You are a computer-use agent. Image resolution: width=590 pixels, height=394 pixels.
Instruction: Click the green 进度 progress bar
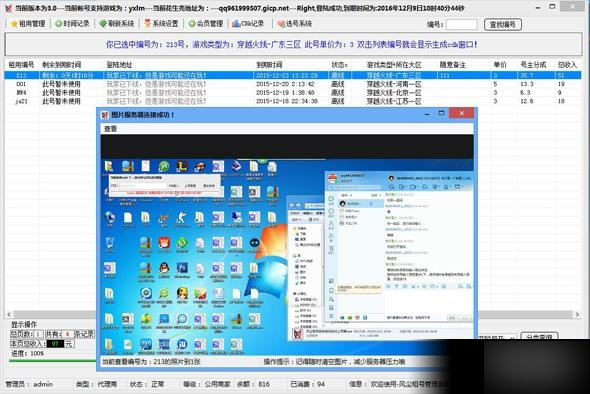tap(53, 361)
